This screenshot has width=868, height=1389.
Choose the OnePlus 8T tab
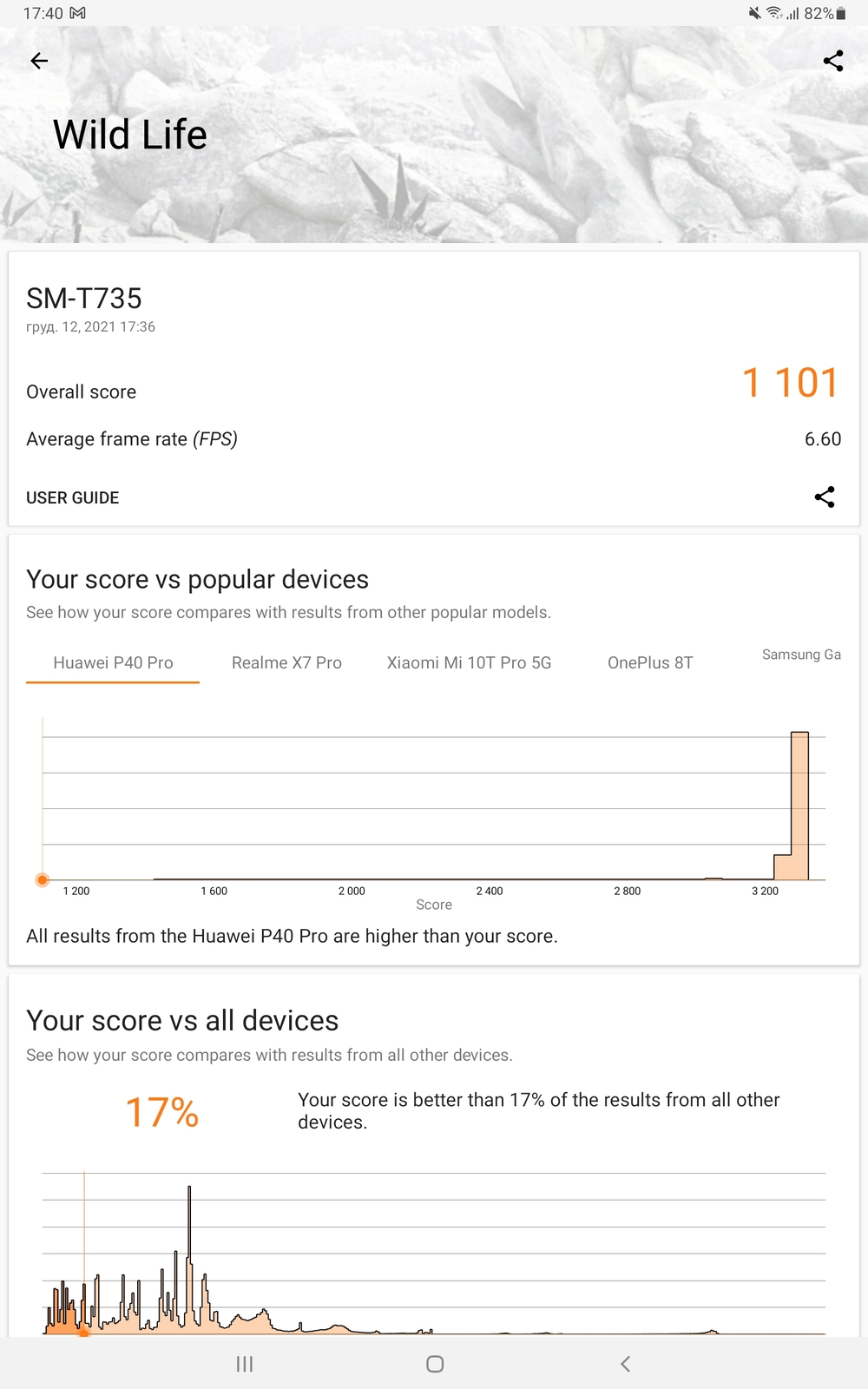(x=650, y=662)
